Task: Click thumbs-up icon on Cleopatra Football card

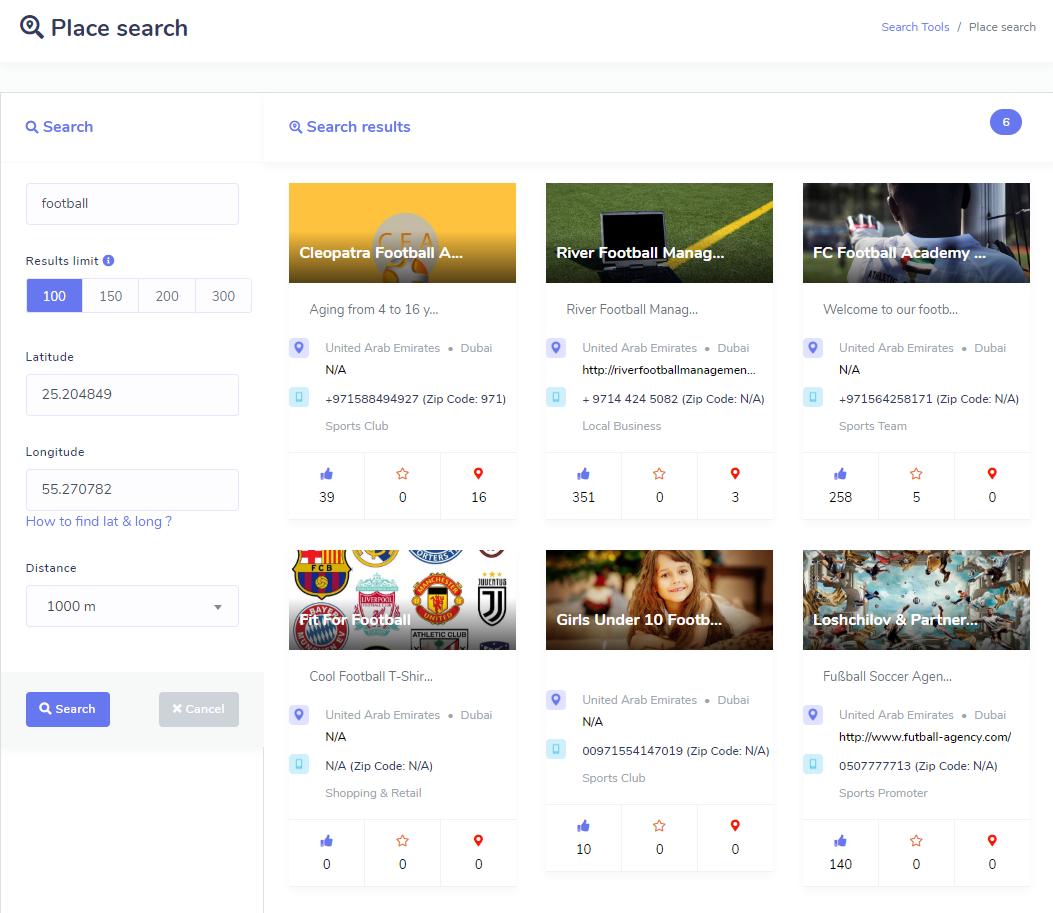Action: [x=326, y=474]
